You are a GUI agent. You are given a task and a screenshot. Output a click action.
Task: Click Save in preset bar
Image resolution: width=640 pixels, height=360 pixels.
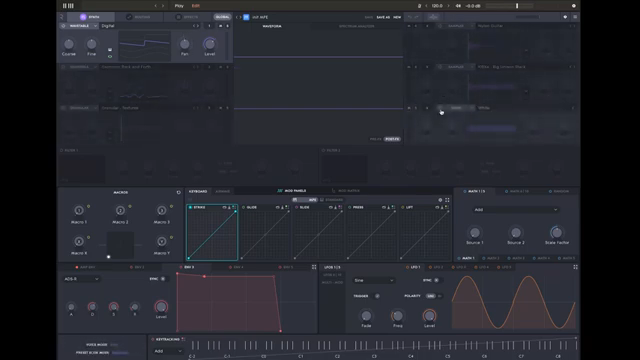(x=369, y=17)
